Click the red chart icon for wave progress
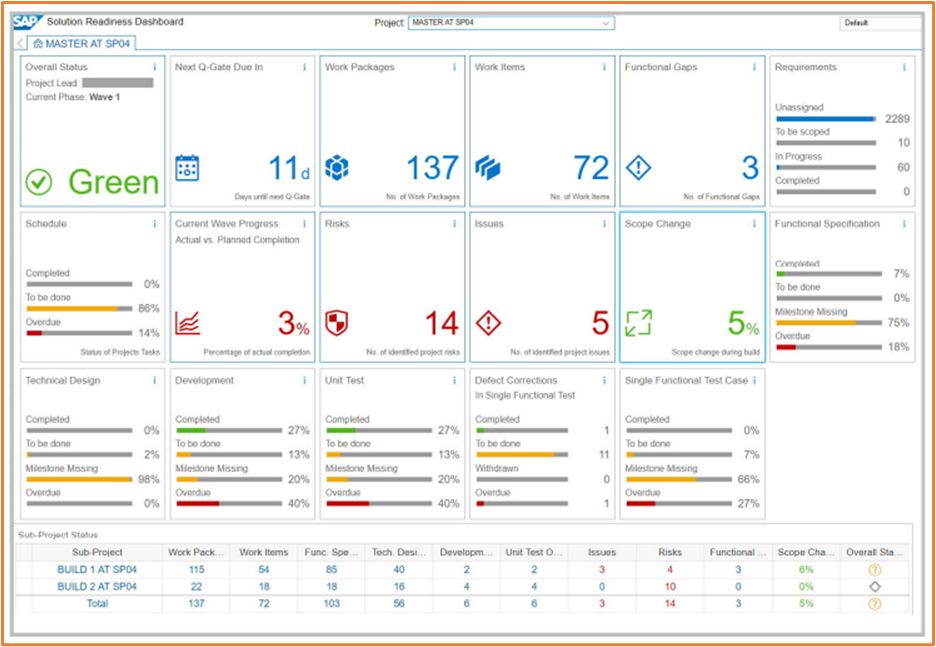 pyautogui.click(x=187, y=324)
